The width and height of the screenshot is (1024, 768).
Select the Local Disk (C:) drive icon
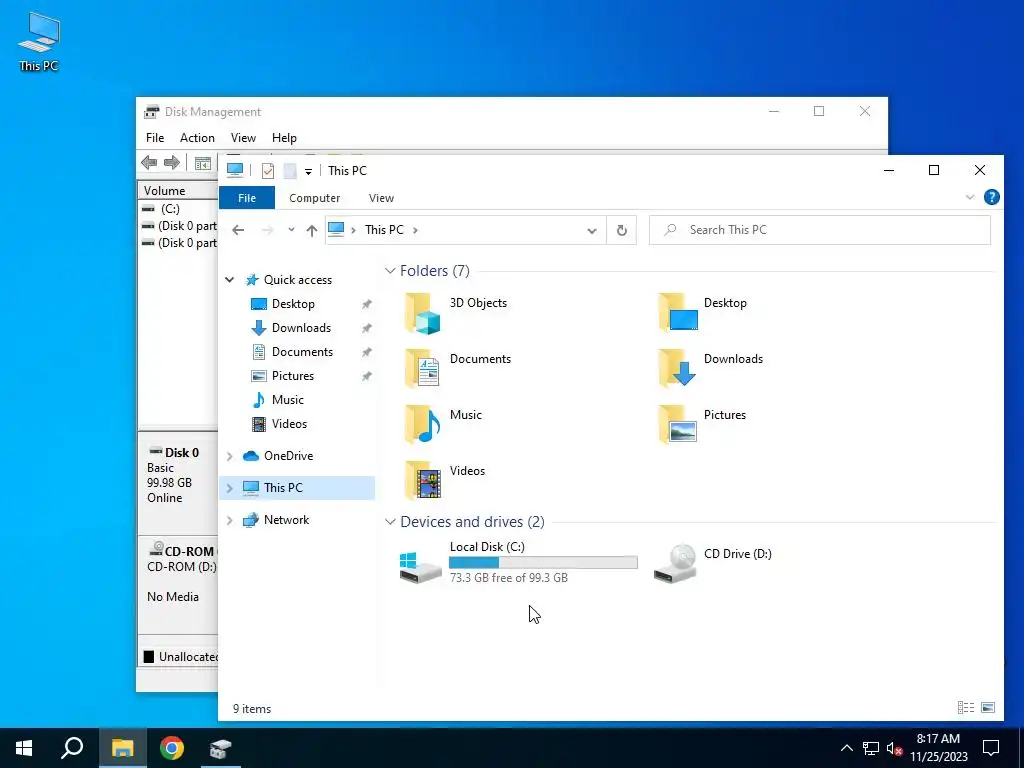tap(420, 565)
